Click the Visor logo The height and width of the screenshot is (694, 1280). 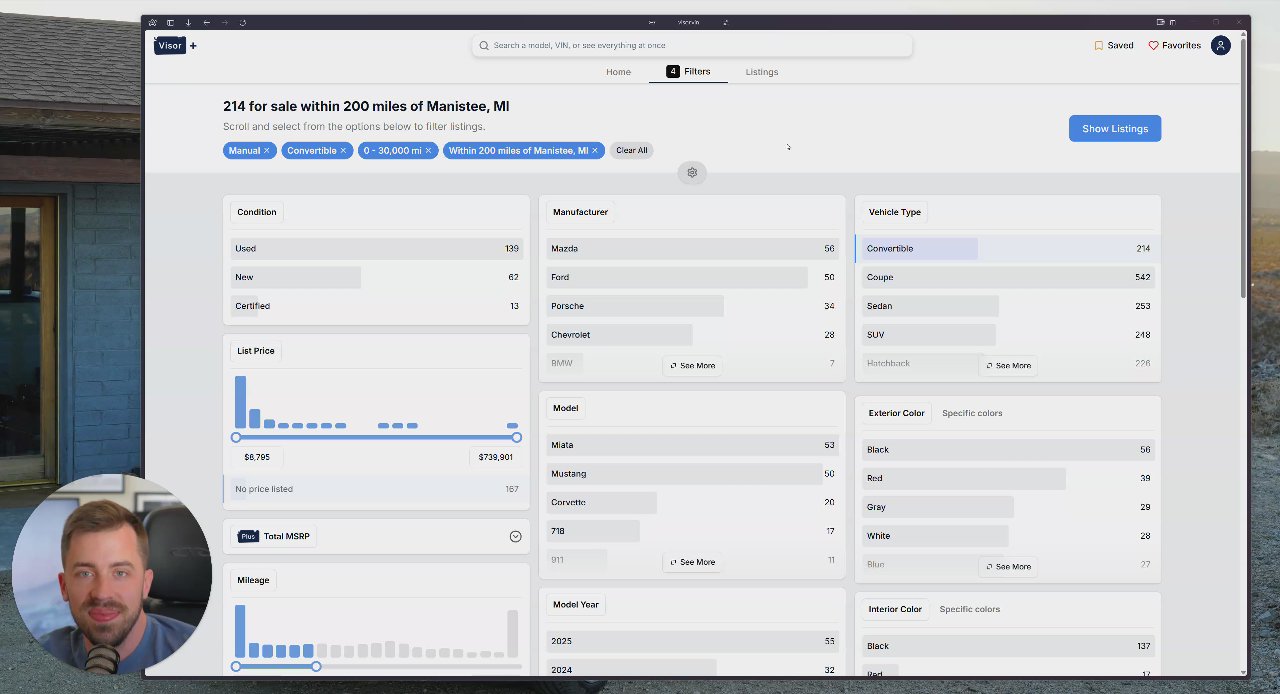[x=170, y=45]
